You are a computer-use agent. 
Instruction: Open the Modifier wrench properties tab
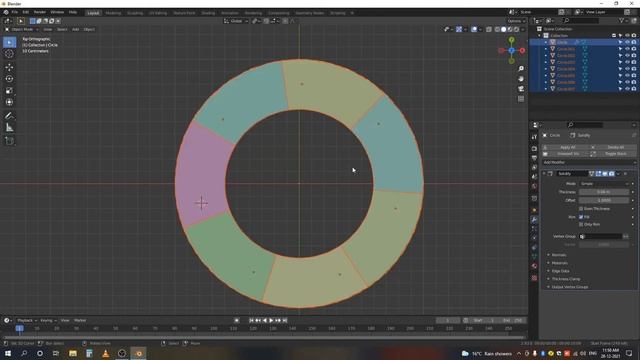(534, 220)
